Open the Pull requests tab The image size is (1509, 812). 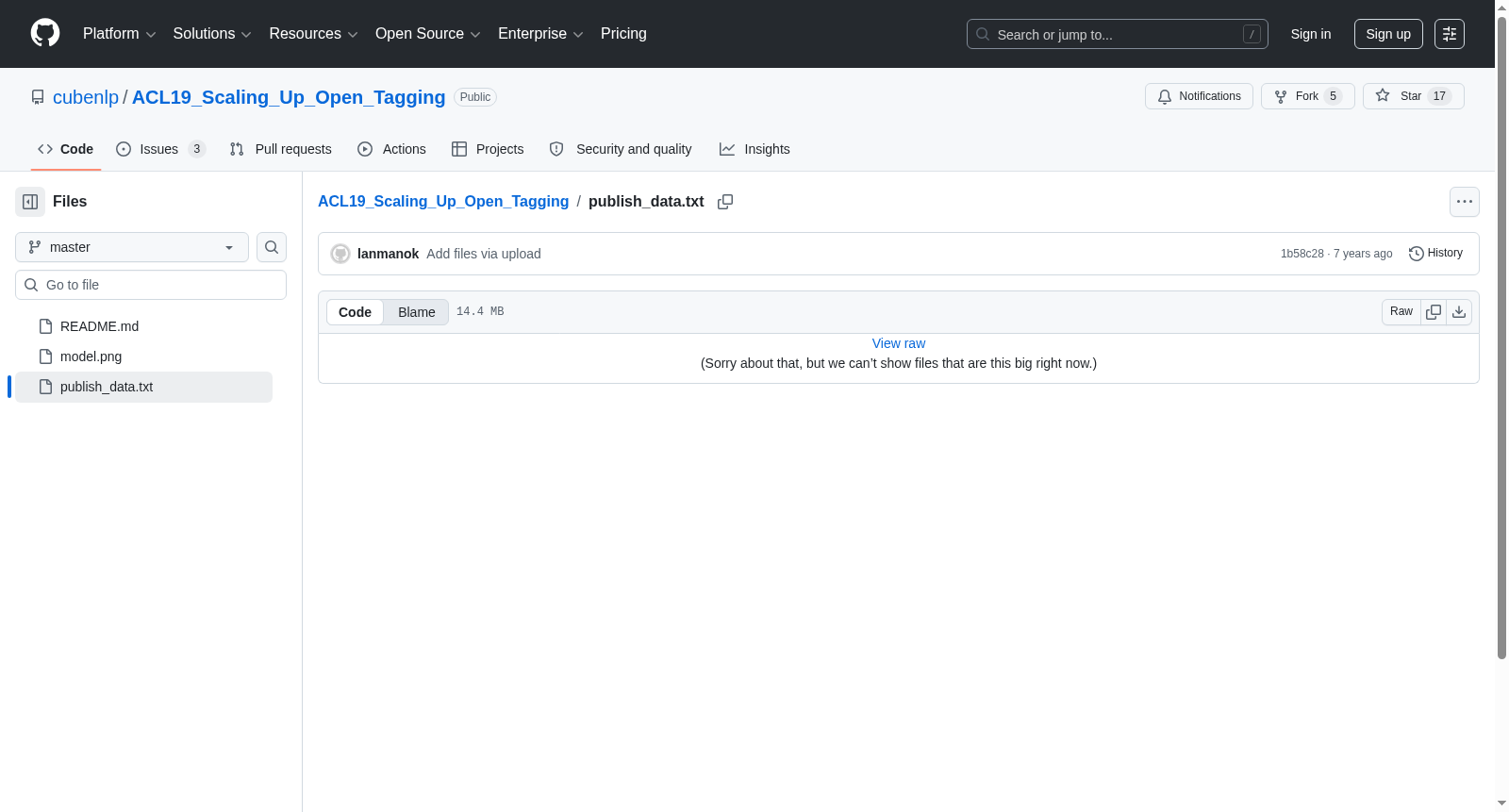pyautogui.click(x=280, y=149)
